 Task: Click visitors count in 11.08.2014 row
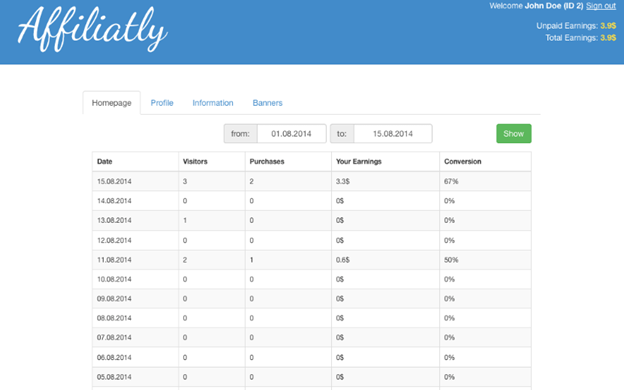click(185, 260)
